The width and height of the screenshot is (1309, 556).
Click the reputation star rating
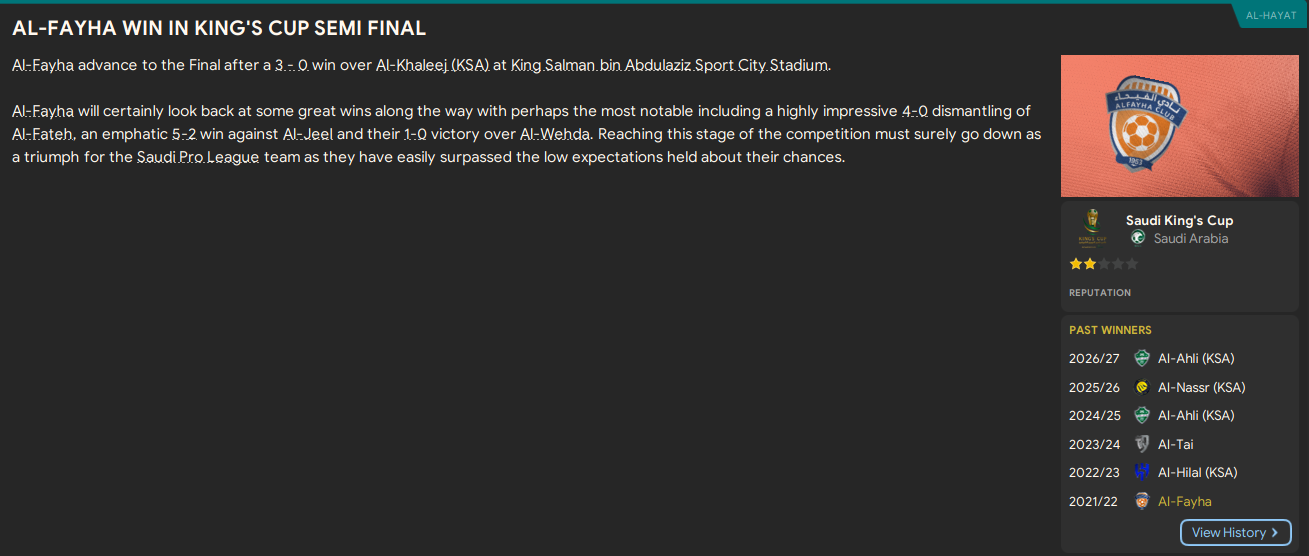coord(1103,264)
